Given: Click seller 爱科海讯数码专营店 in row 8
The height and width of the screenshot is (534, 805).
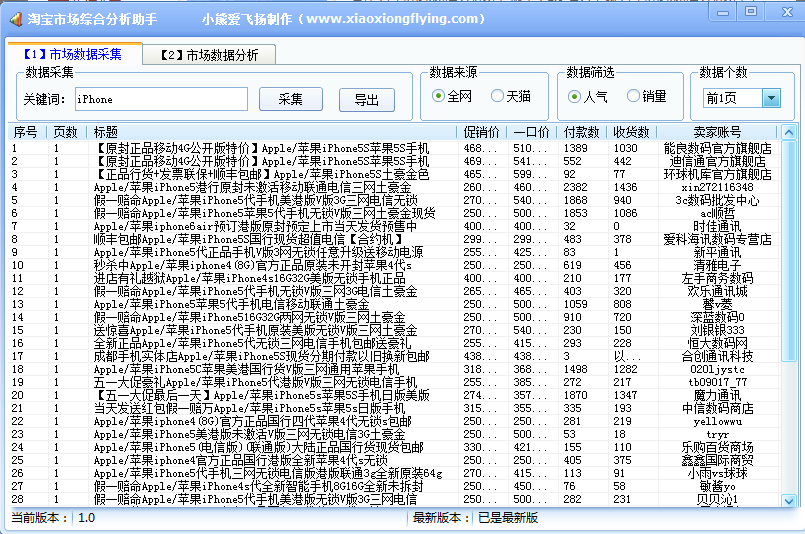Looking at the screenshot, I should point(717,239).
